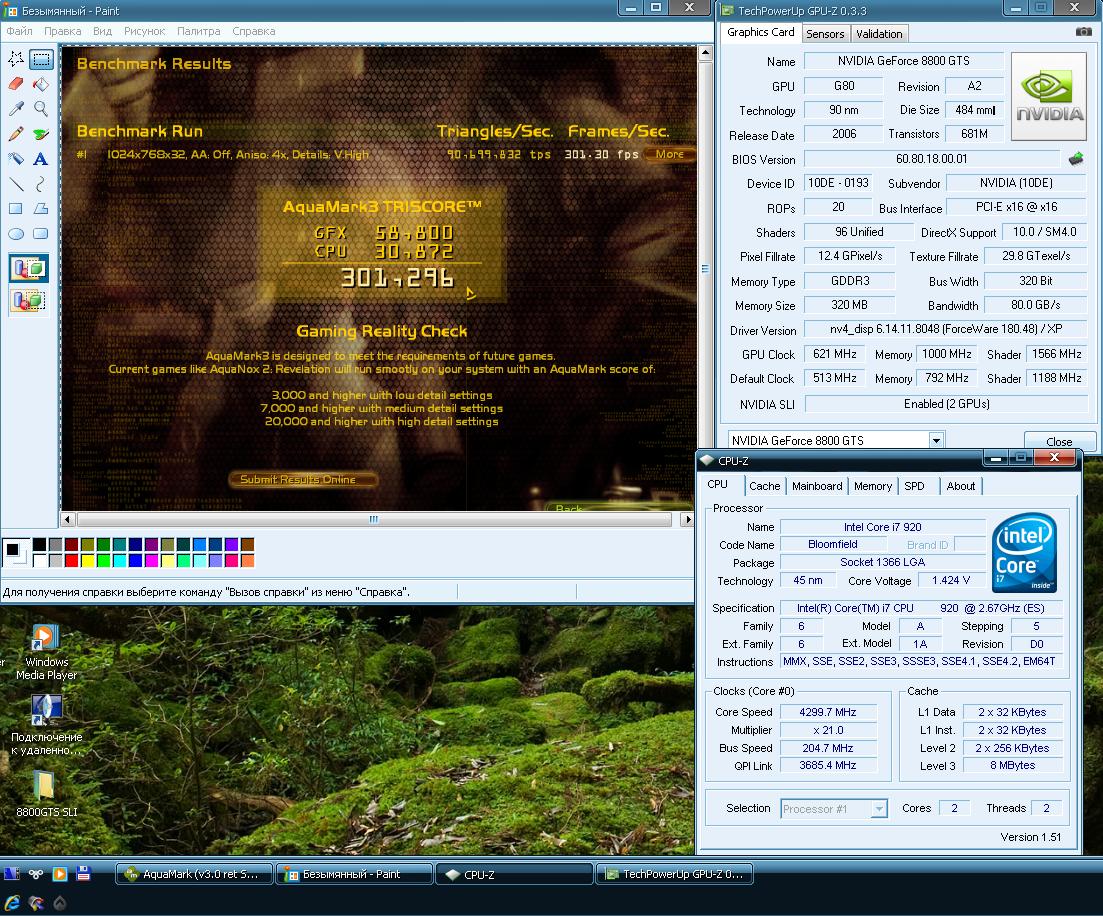Click the blue floppy disk quick launch icon
Viewport: 1103px width, 916px height.
[84, 874]
